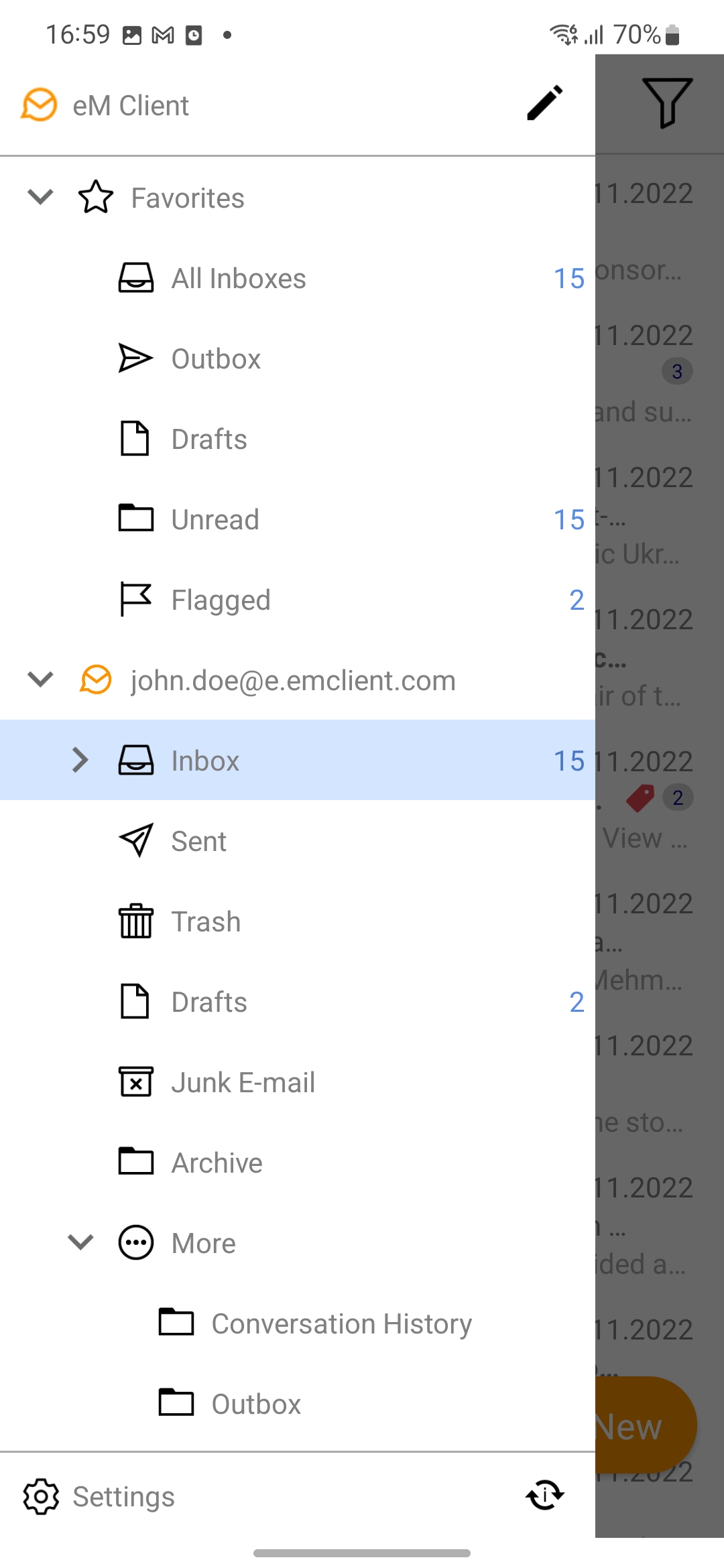Tap the red tag icon in message list
The width and height of the screenshot is (724, 1568).
pos(640,797)
